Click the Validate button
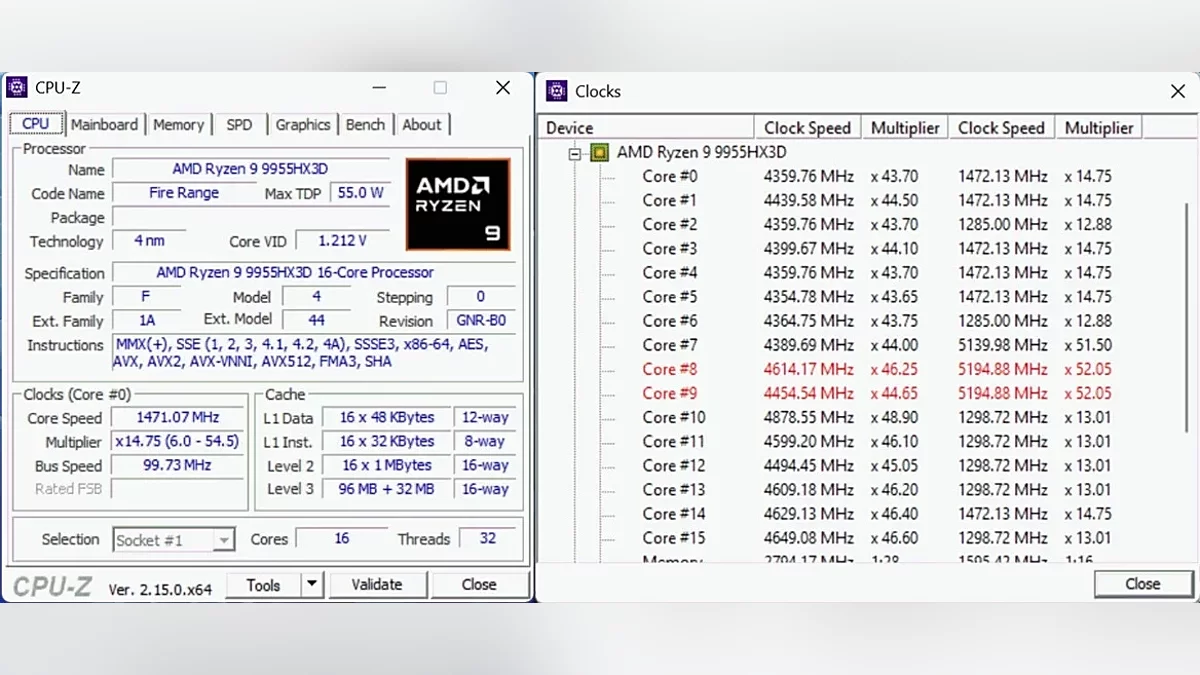This screenshot has height=675, width=1200. tap(377, 585)
